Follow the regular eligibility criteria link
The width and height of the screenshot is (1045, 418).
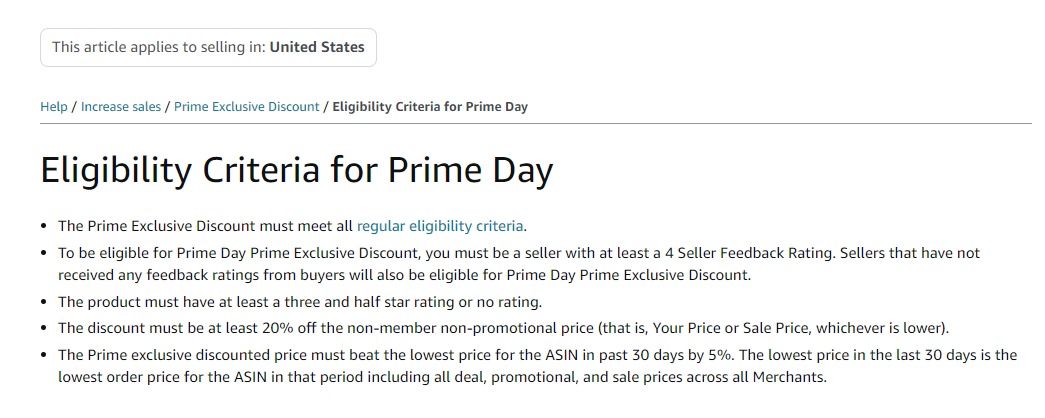440,226
